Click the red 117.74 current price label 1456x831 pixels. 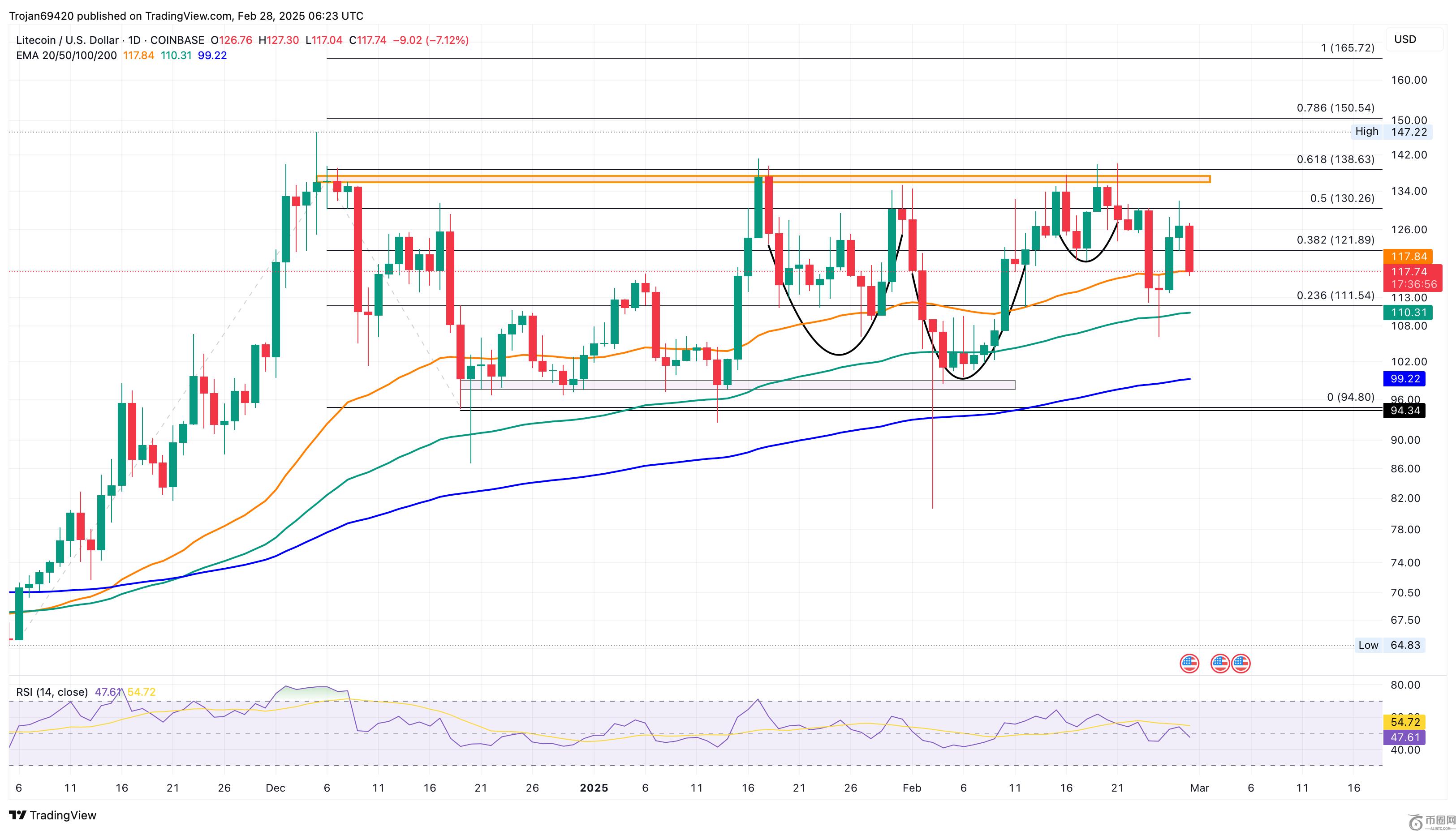pos(1409,272)
